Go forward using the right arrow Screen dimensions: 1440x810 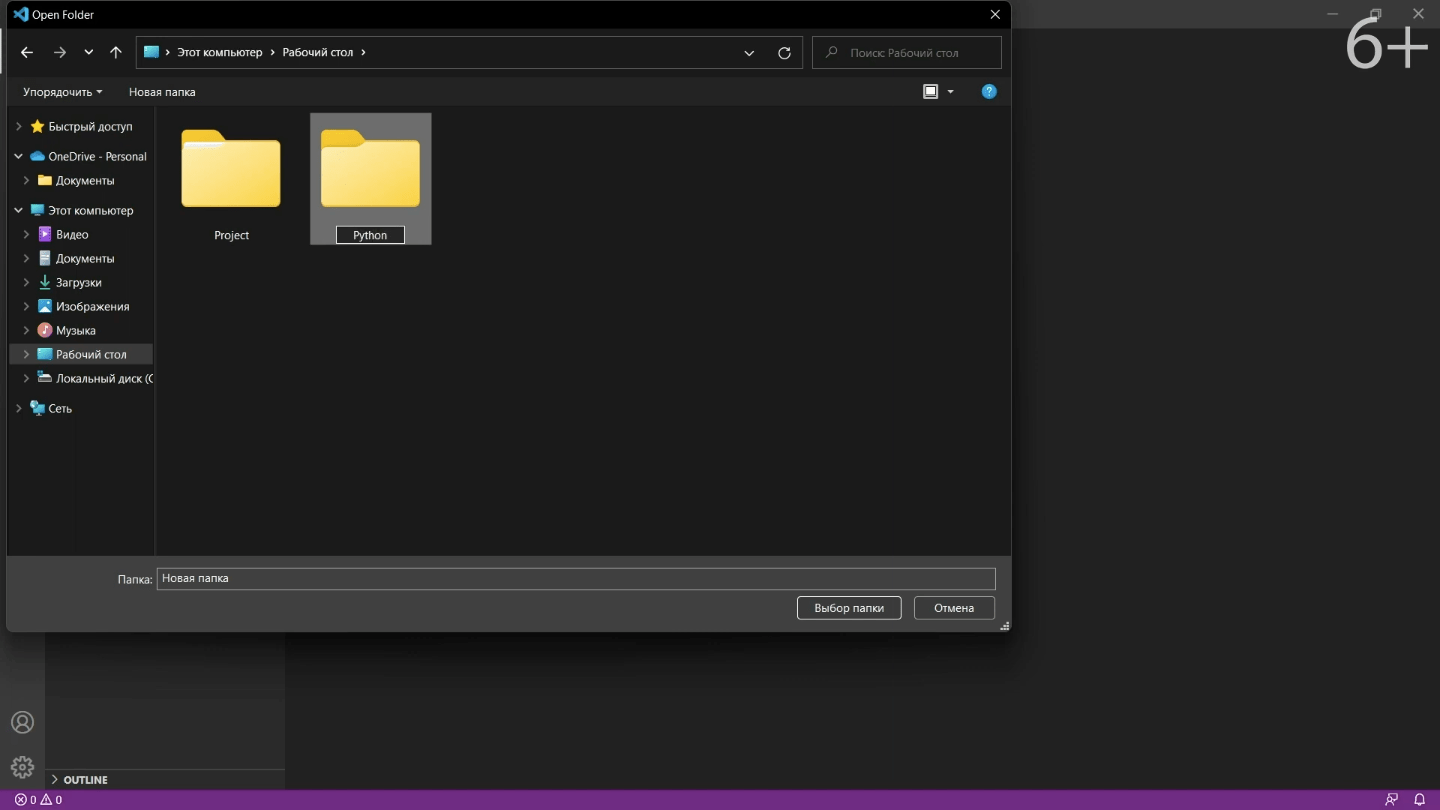(60, 53)
